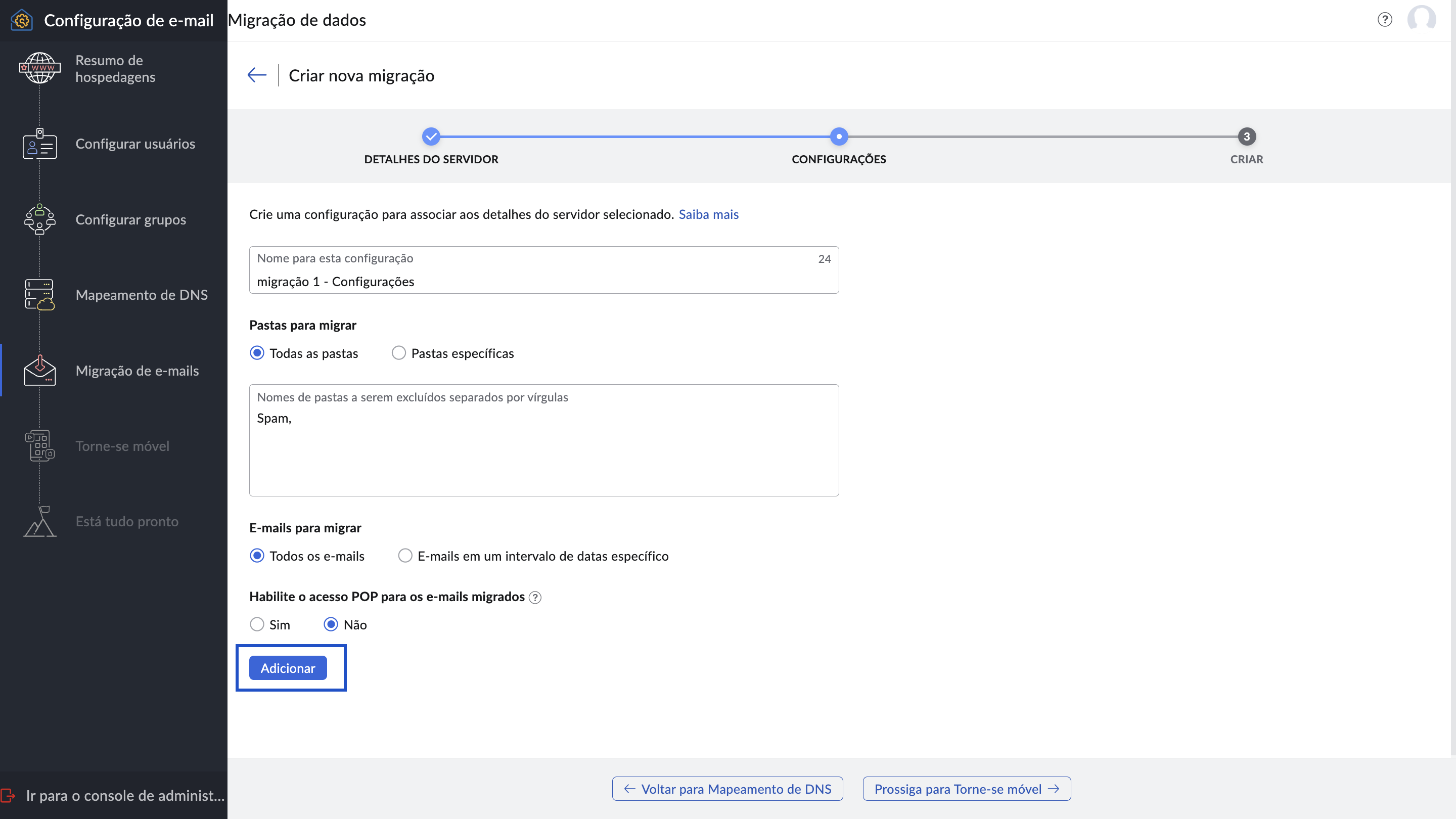
Task: Click the Torne-se móvel device icon
Action: pos(39,446)
